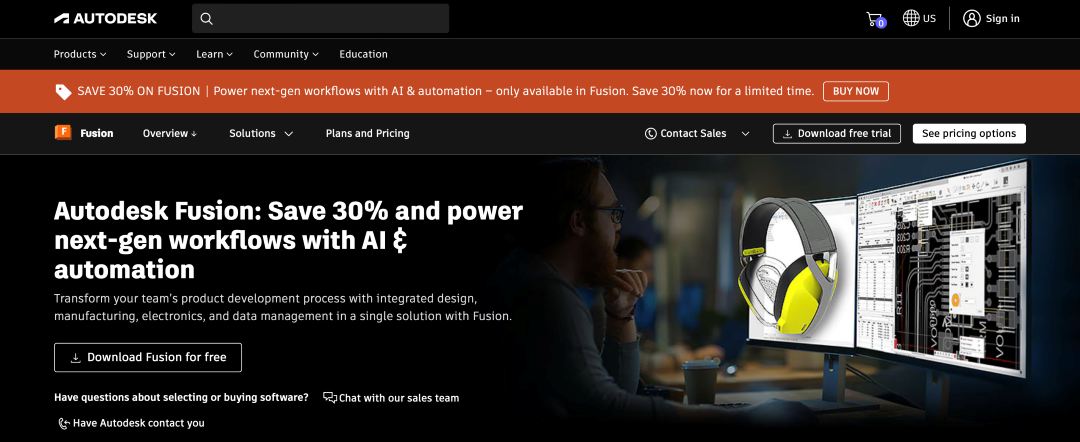Screen dimensions: 1080x442
Task: Click the Sign in text
Action: 1002,19
